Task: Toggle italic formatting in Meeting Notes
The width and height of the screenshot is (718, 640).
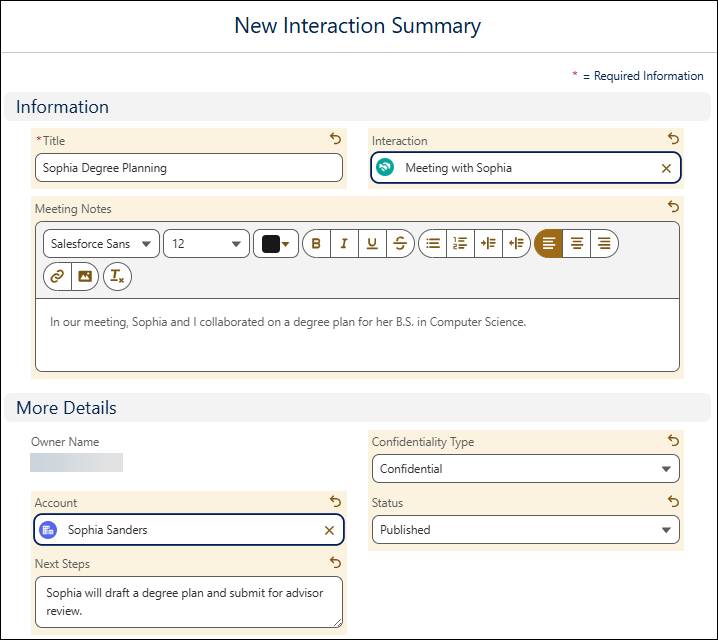Action: pyautogui.click(x=344, y=244)
